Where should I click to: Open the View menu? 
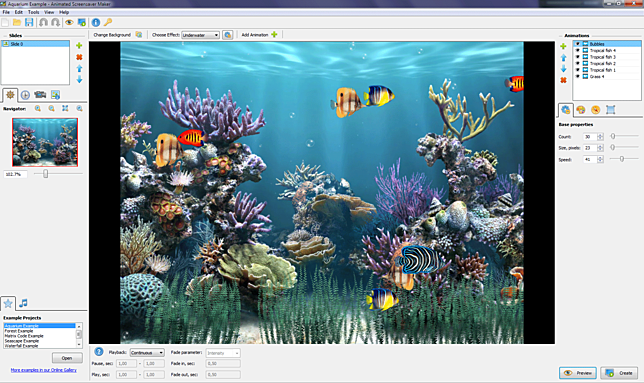(x=49, y=12)
